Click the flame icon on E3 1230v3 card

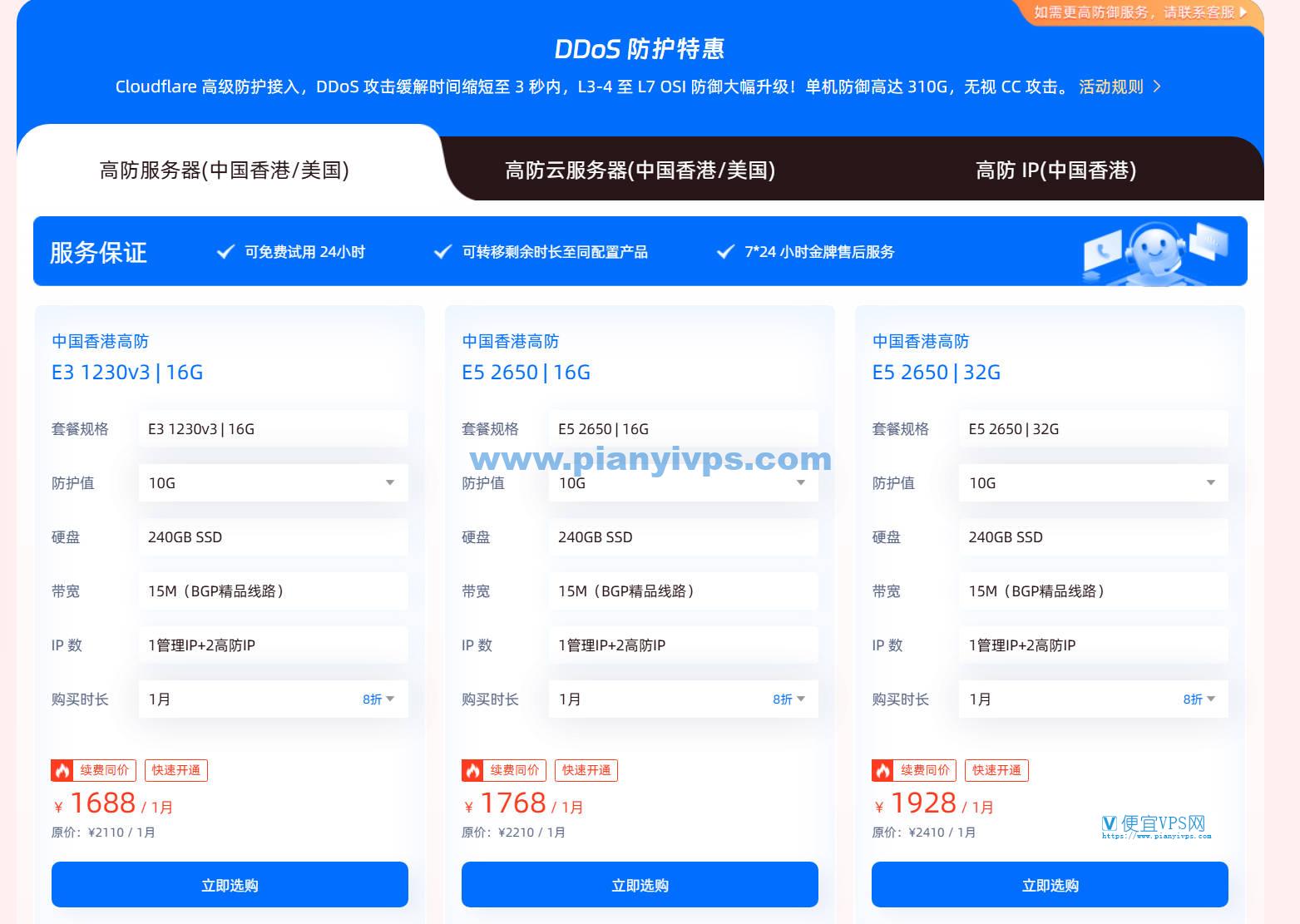point(62,770)
